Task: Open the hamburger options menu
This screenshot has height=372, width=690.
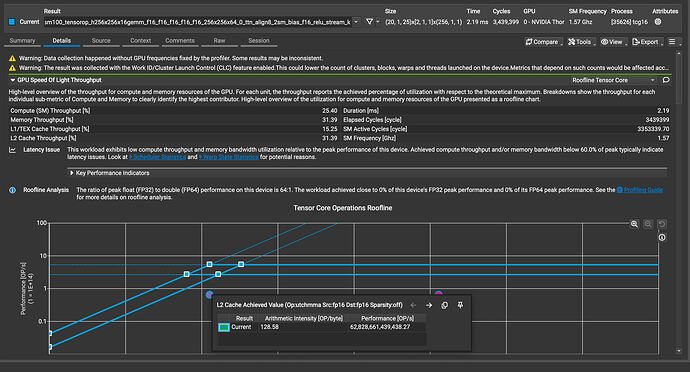Action: tap(672, 42)
